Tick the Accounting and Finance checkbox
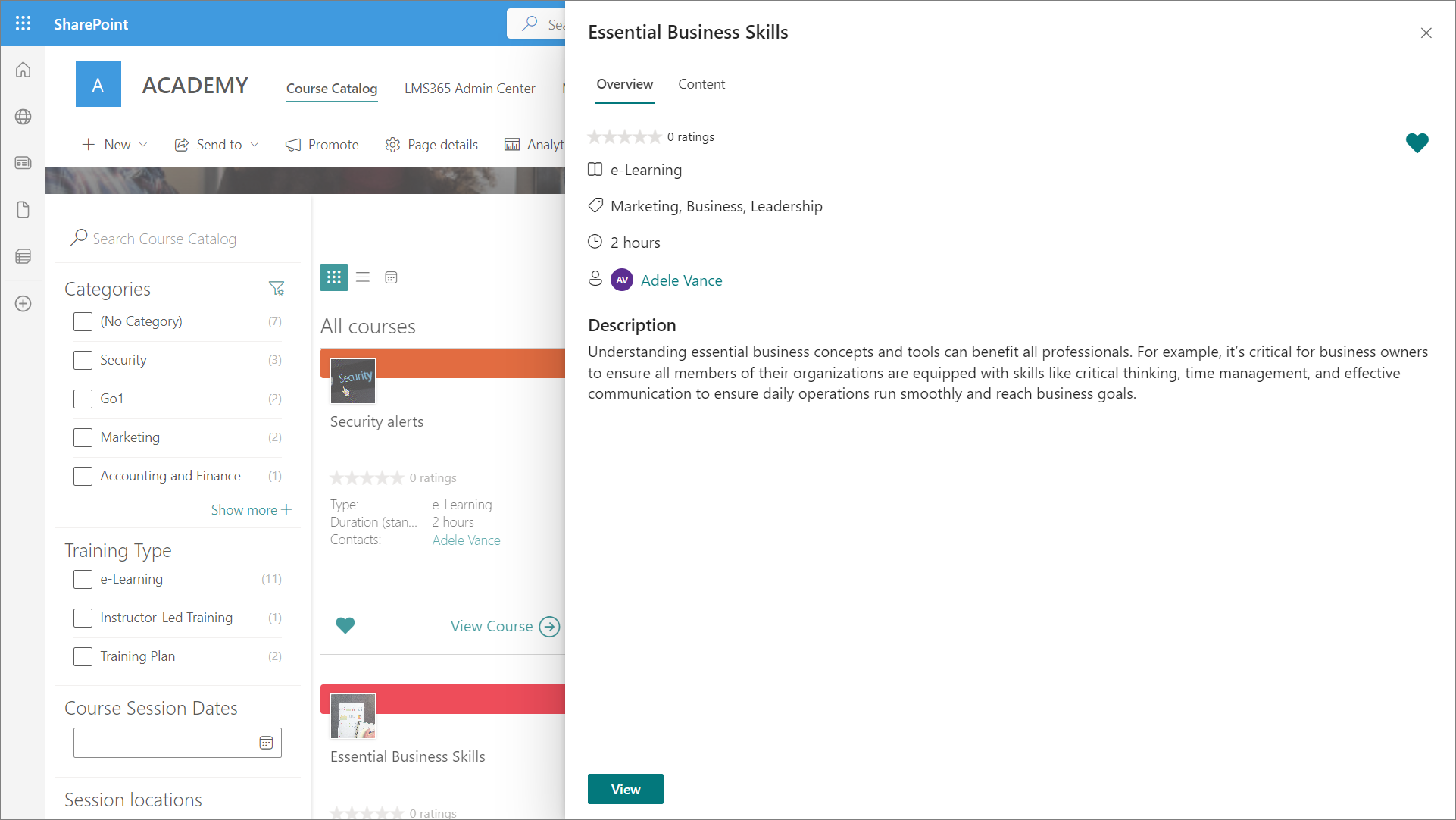 [x=83, y=476]
